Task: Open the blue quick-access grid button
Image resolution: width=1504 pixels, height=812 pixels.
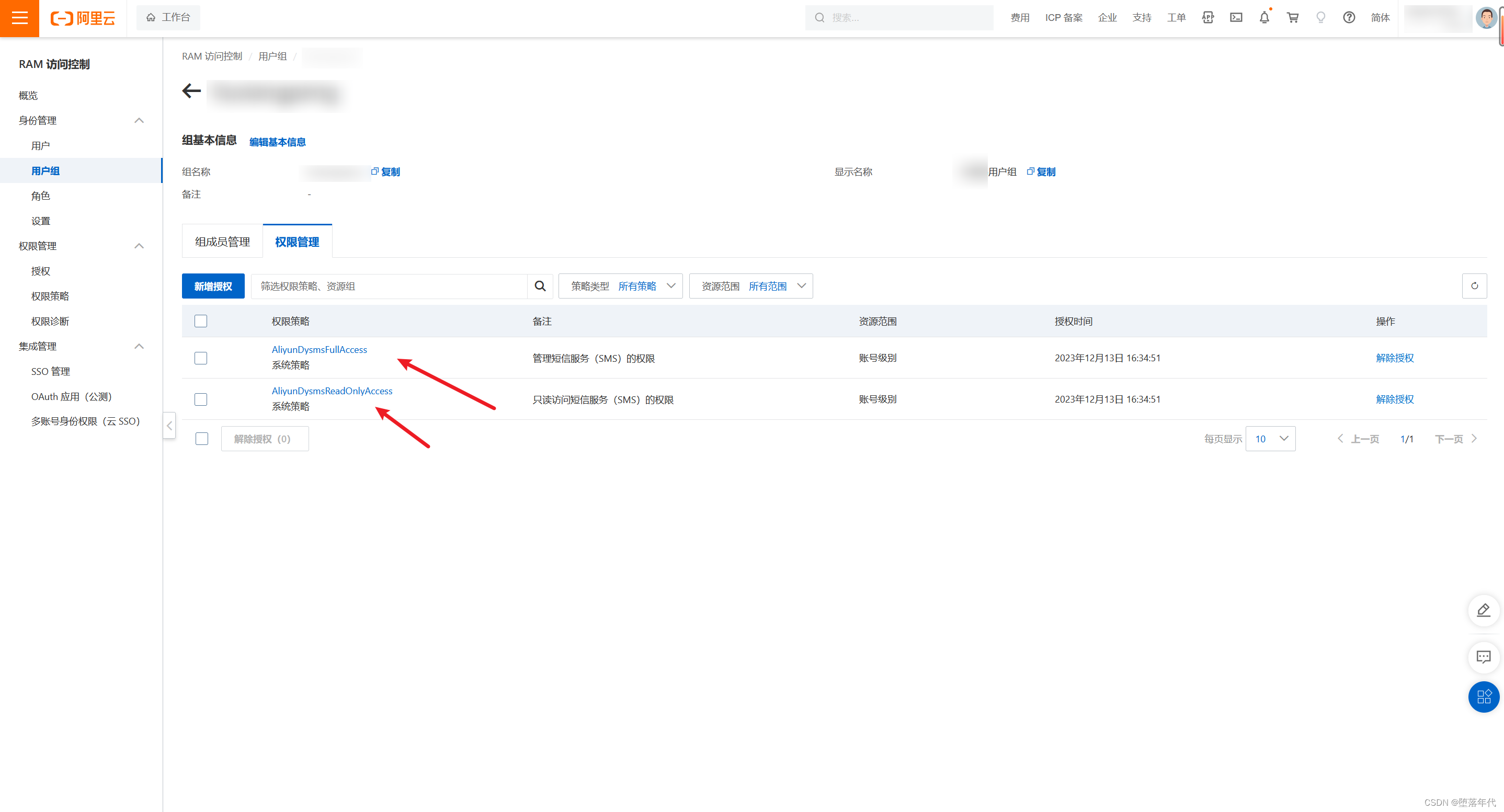Action: point(1484,696)
